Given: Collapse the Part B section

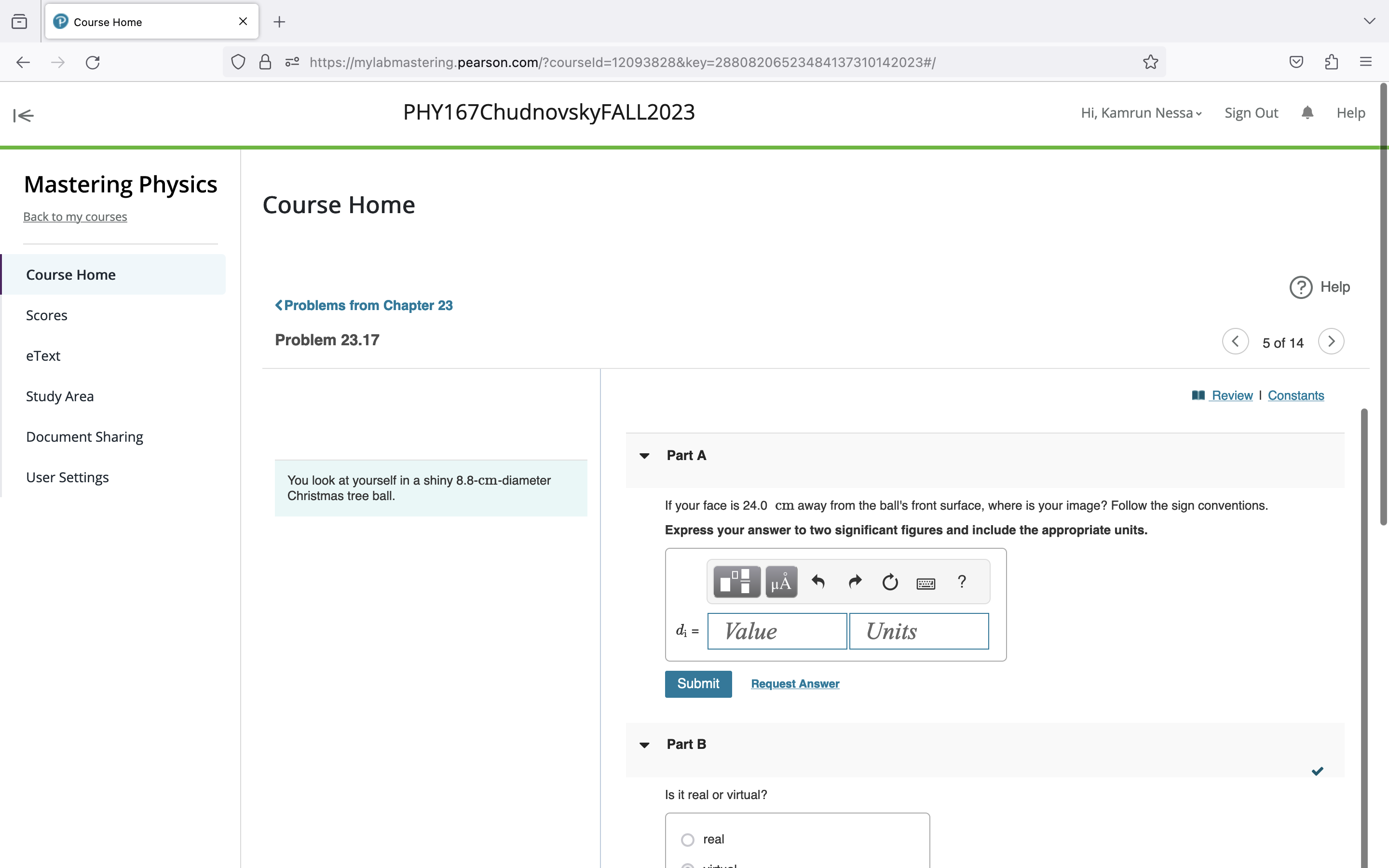Looking at the screenshot, I should [644, 745].
